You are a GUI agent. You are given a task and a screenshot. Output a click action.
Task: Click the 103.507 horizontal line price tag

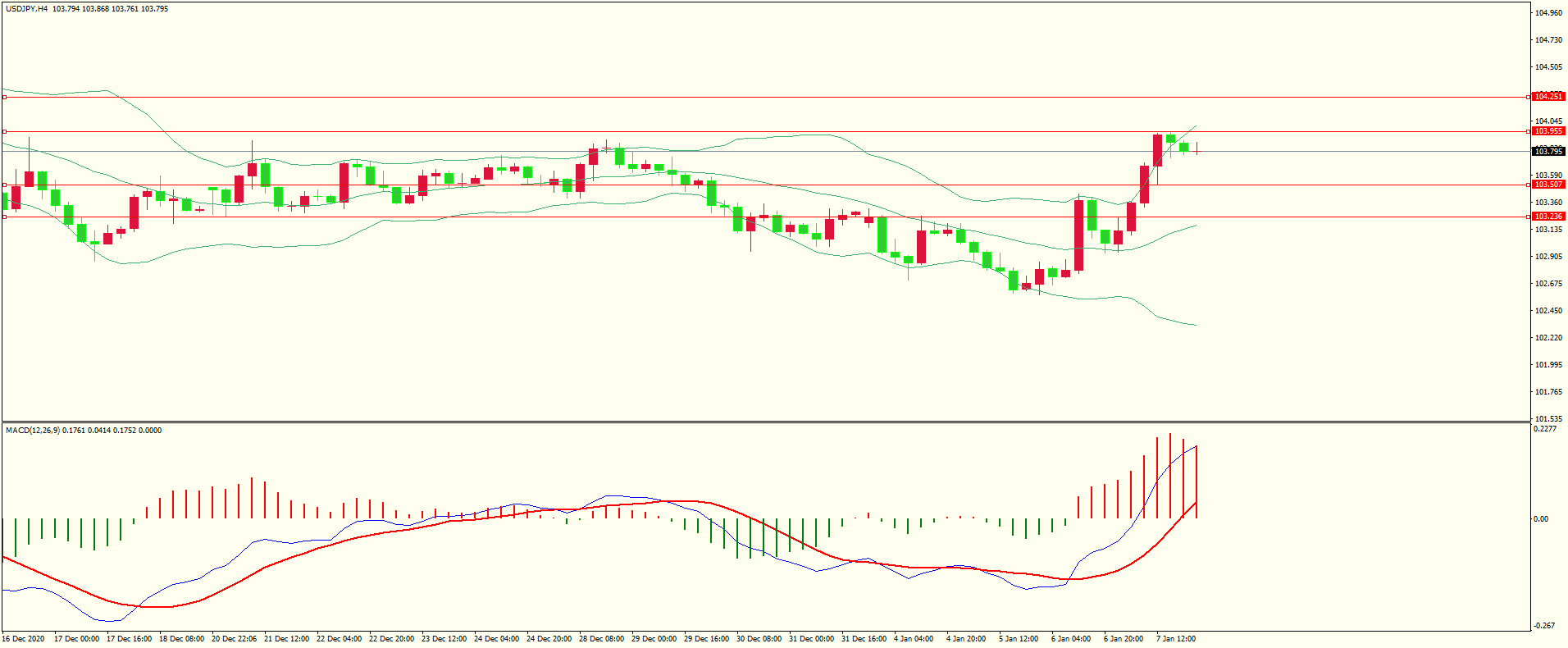tap(1548, 185)
